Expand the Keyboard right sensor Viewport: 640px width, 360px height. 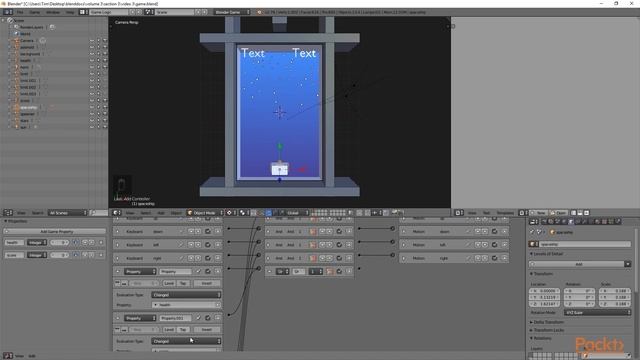[118, 258]
